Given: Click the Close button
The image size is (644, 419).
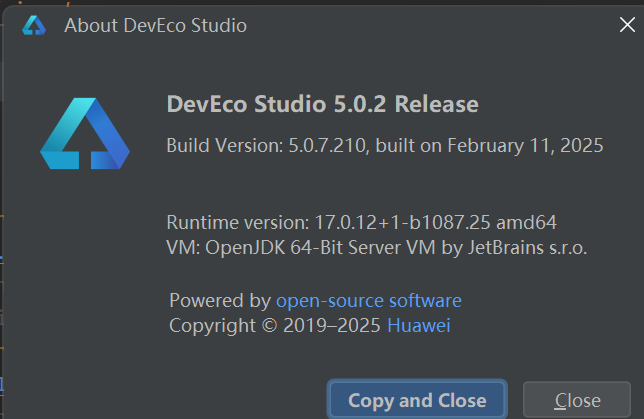Looking at the screenshot, I should (577, 400).
